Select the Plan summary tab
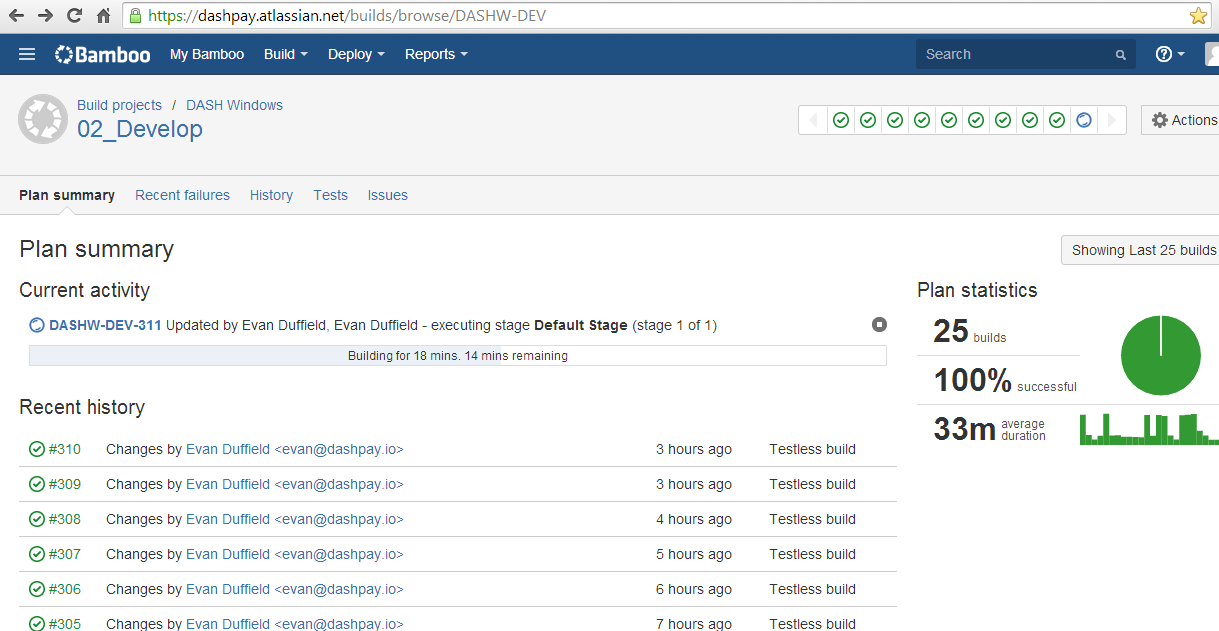1219x631 pixels. click(x=67, y=195)
